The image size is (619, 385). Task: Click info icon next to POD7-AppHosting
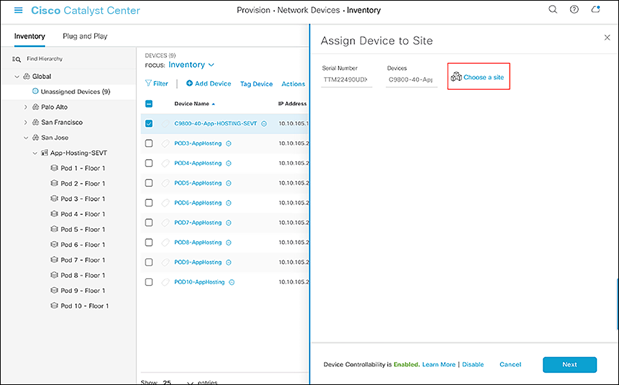tap(229, 223)
